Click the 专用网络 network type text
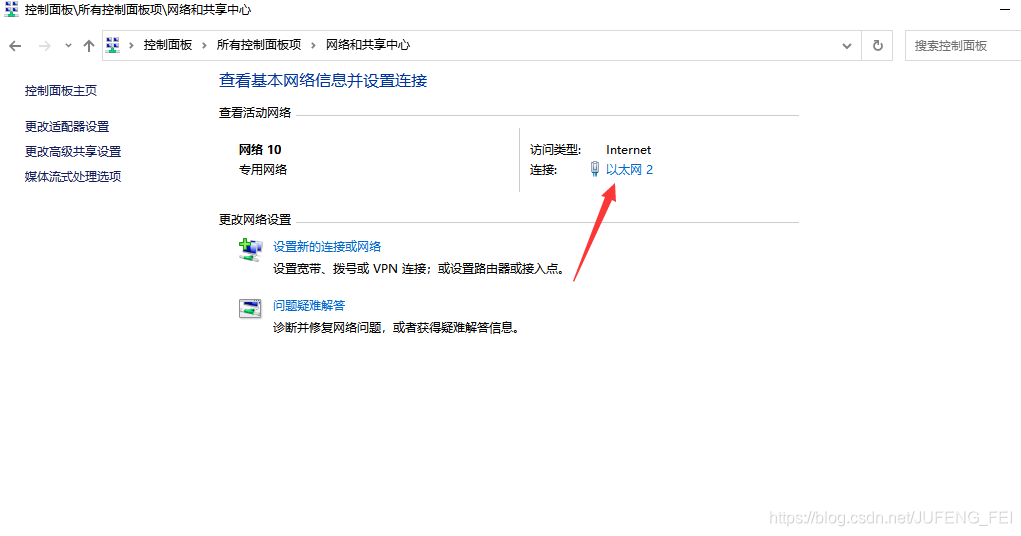 click(262, 169)
